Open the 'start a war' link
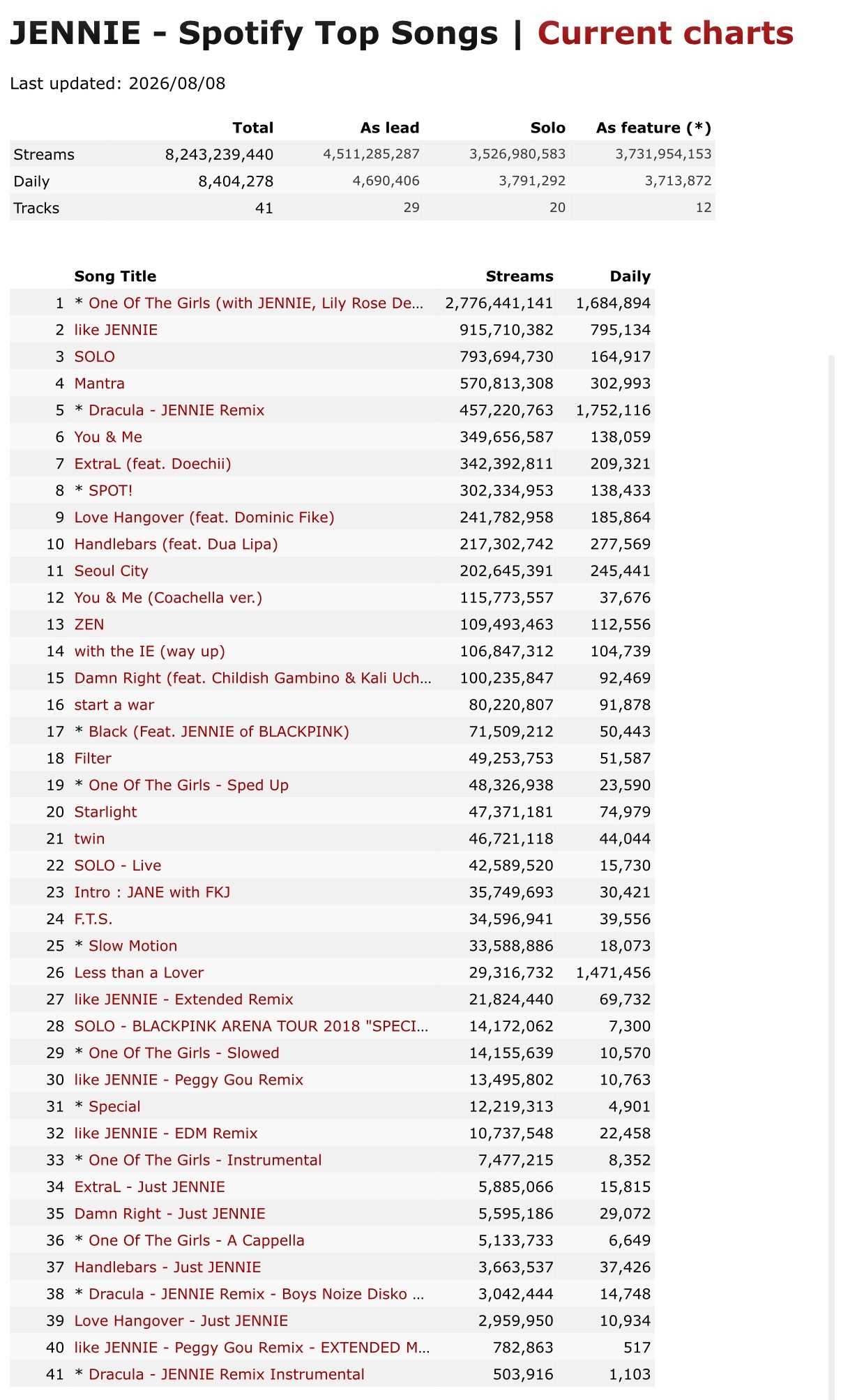The height and width of the screenshot is (1400, 841). [x=114, y=705]
